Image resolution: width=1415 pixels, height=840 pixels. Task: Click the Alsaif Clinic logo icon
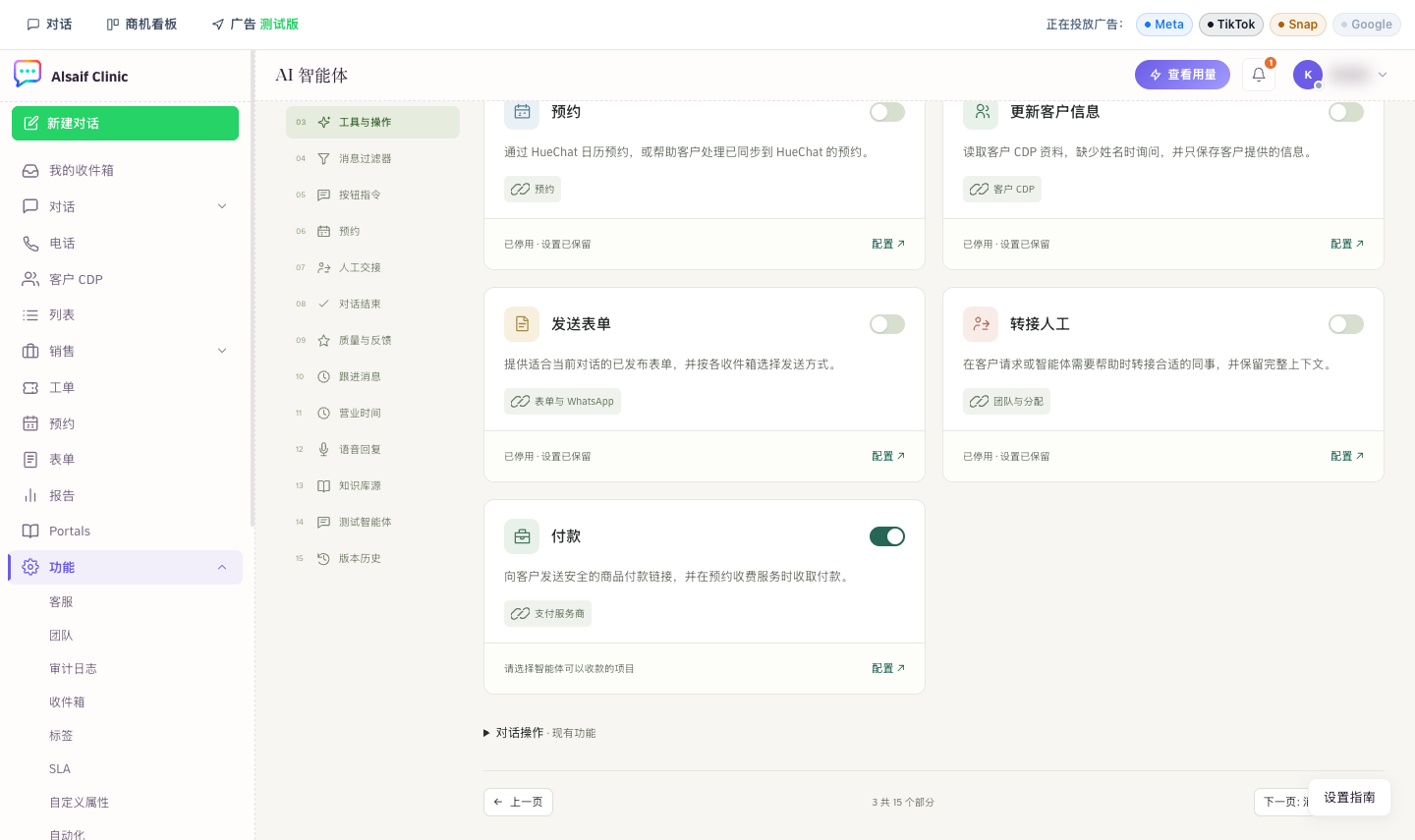28,75
